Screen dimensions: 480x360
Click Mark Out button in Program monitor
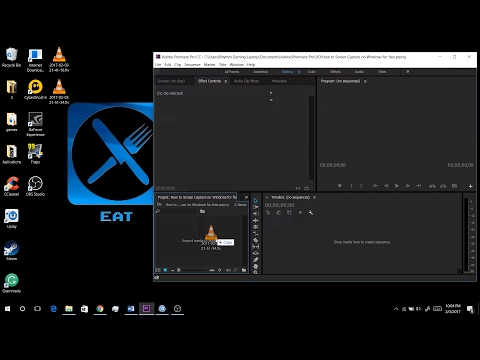[x=361, y=186]
